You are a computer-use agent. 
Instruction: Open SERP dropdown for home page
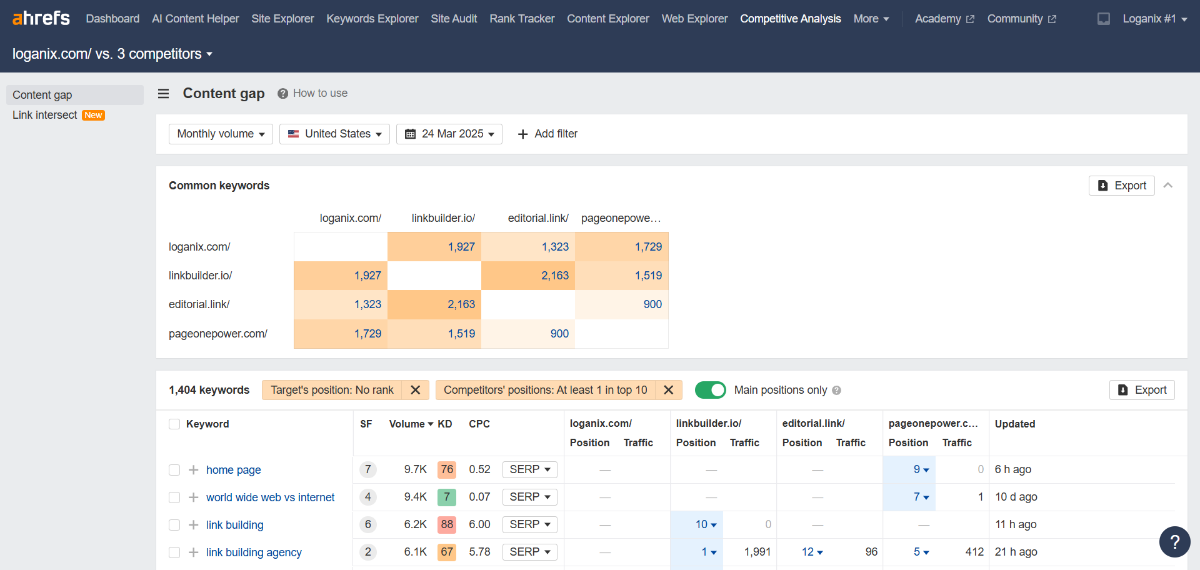pyautogui.click(x=530, y=469)
